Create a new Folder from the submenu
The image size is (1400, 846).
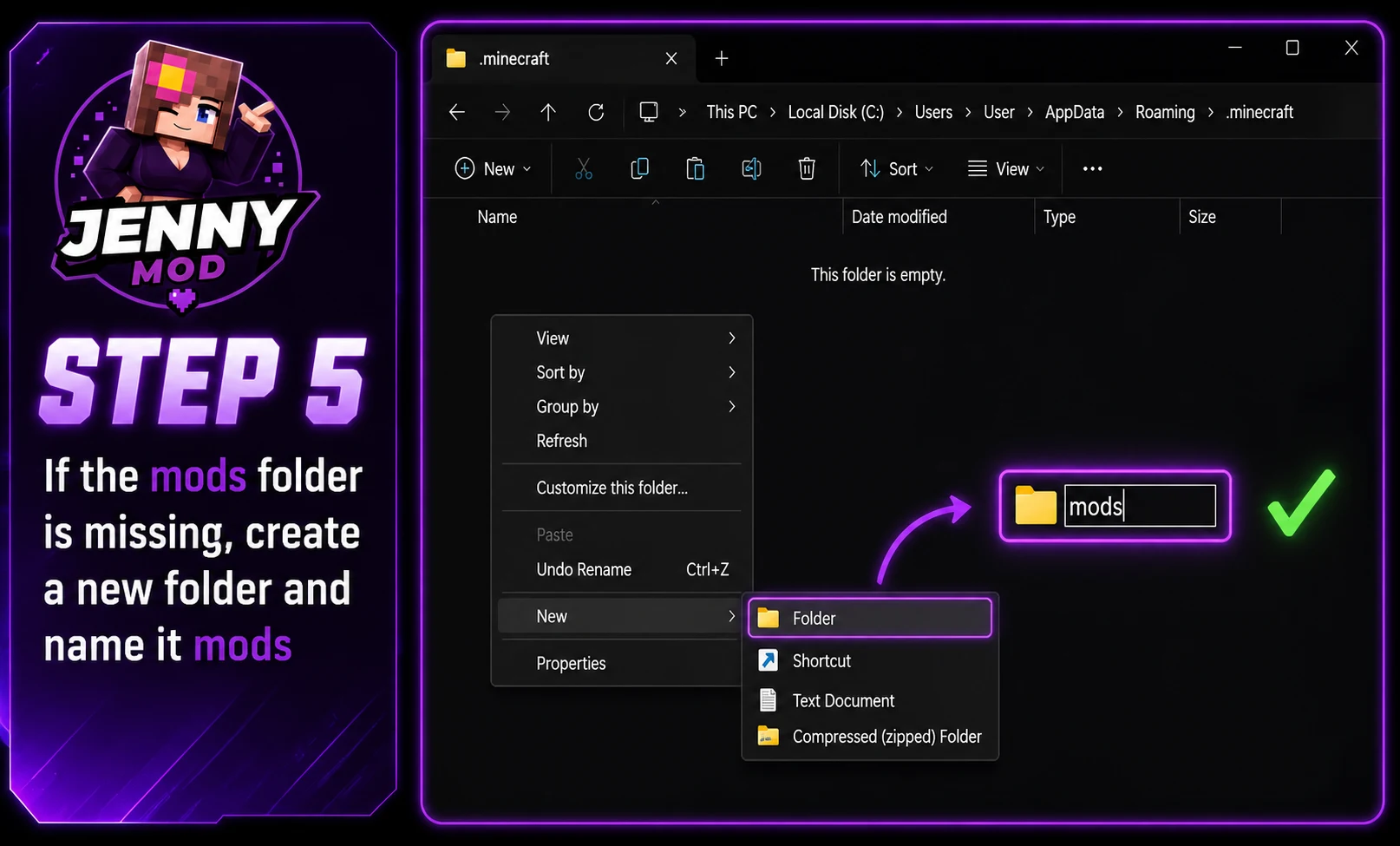tap(869, 618)
